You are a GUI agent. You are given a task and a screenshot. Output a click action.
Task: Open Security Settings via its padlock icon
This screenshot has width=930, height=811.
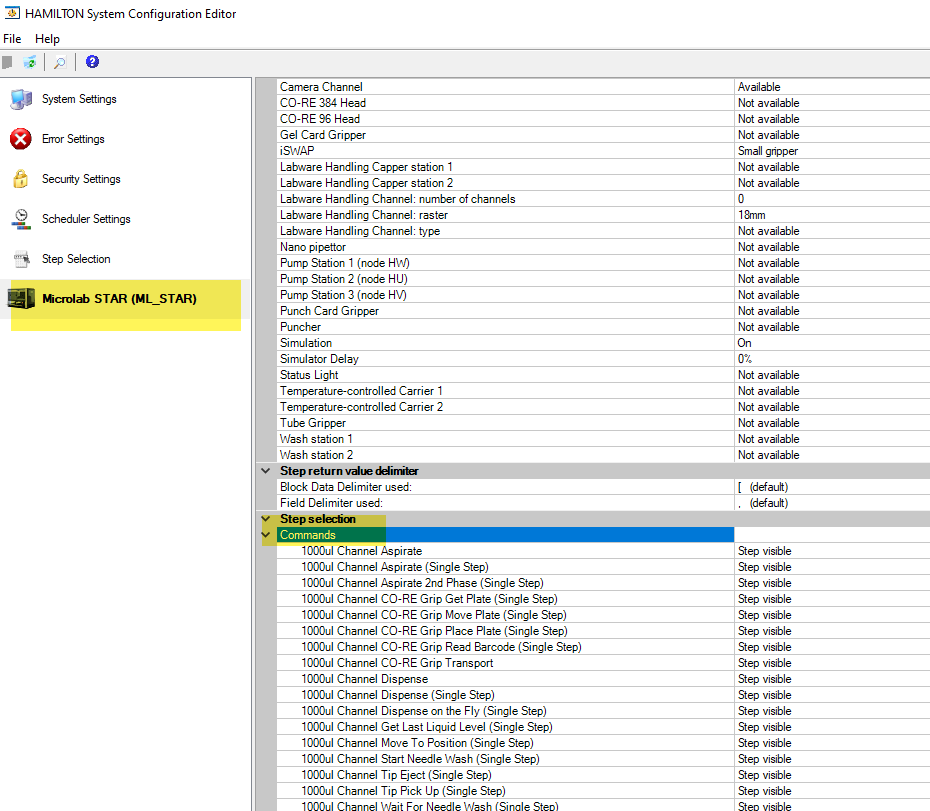coord(21,179)
